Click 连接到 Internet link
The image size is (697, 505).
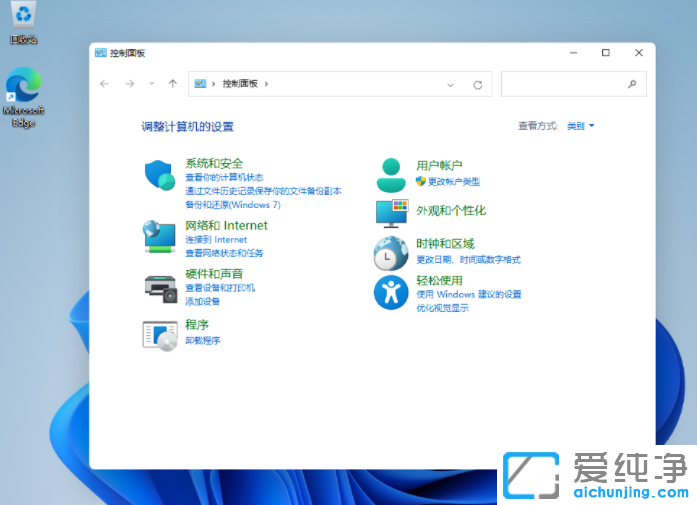click(216, 240)
